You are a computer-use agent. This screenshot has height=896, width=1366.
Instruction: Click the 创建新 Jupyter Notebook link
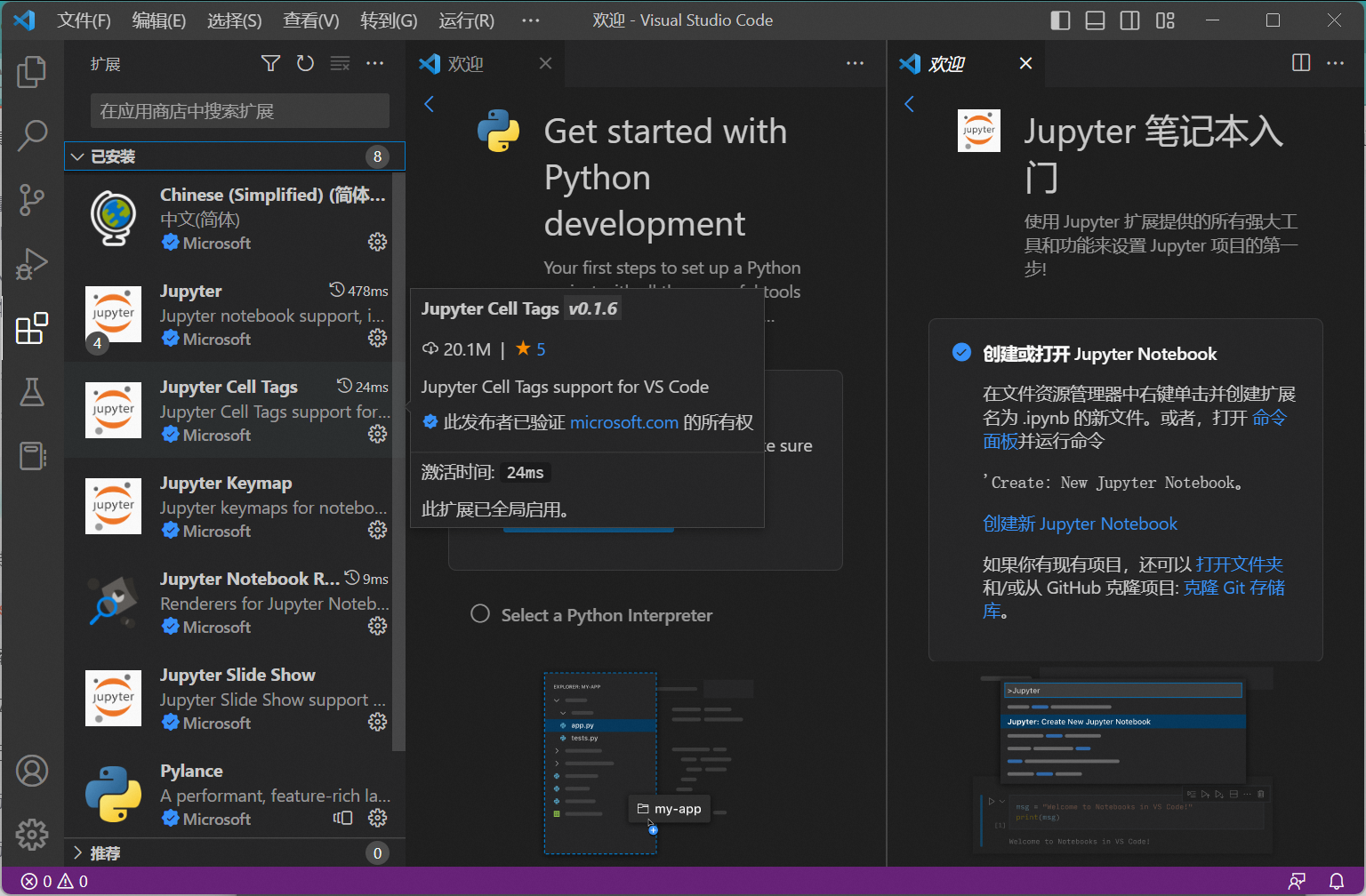1080,524
